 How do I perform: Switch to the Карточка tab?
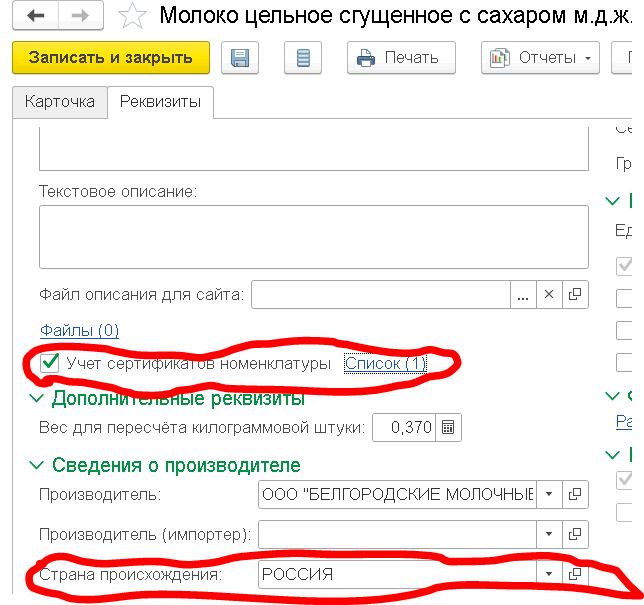coord(60,102)
